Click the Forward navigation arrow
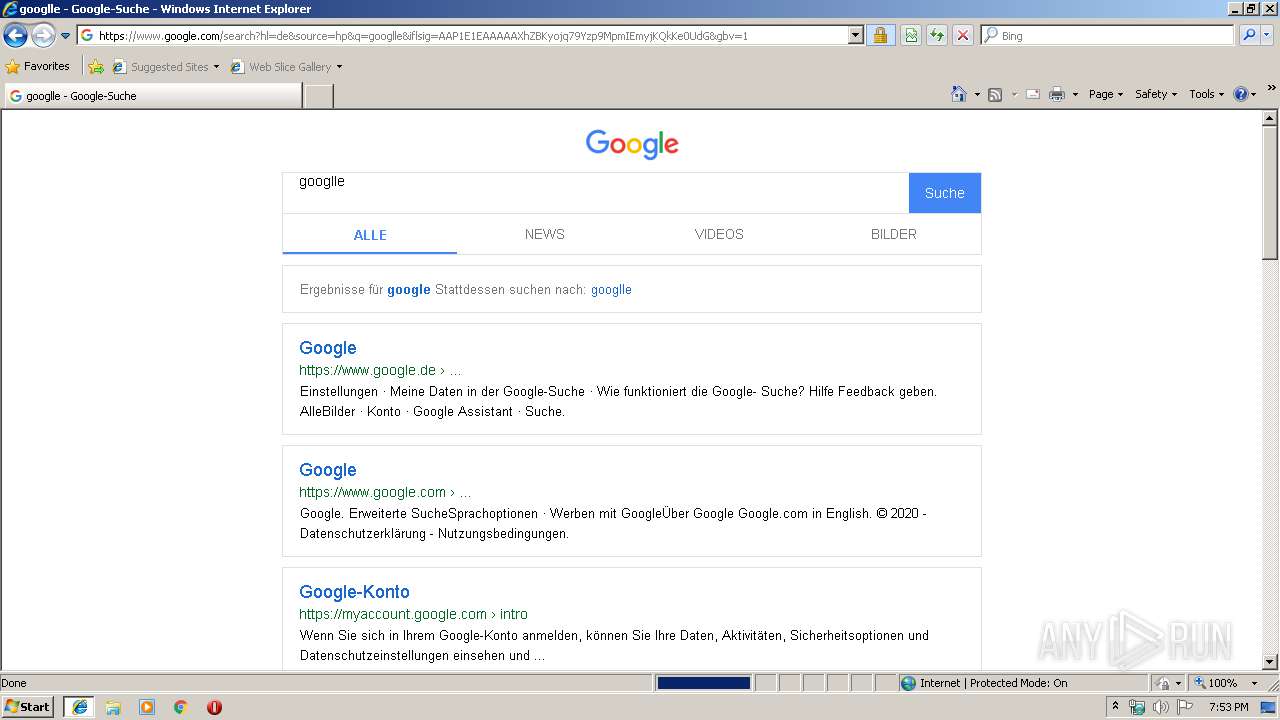Viewport: 1280px width, 720px height. pyautogui.click(x=43, y=36)
